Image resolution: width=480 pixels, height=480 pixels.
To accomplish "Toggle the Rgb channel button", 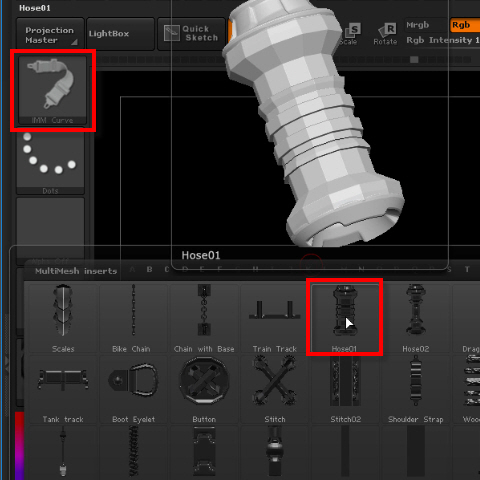I will click(x=465, y=25).
